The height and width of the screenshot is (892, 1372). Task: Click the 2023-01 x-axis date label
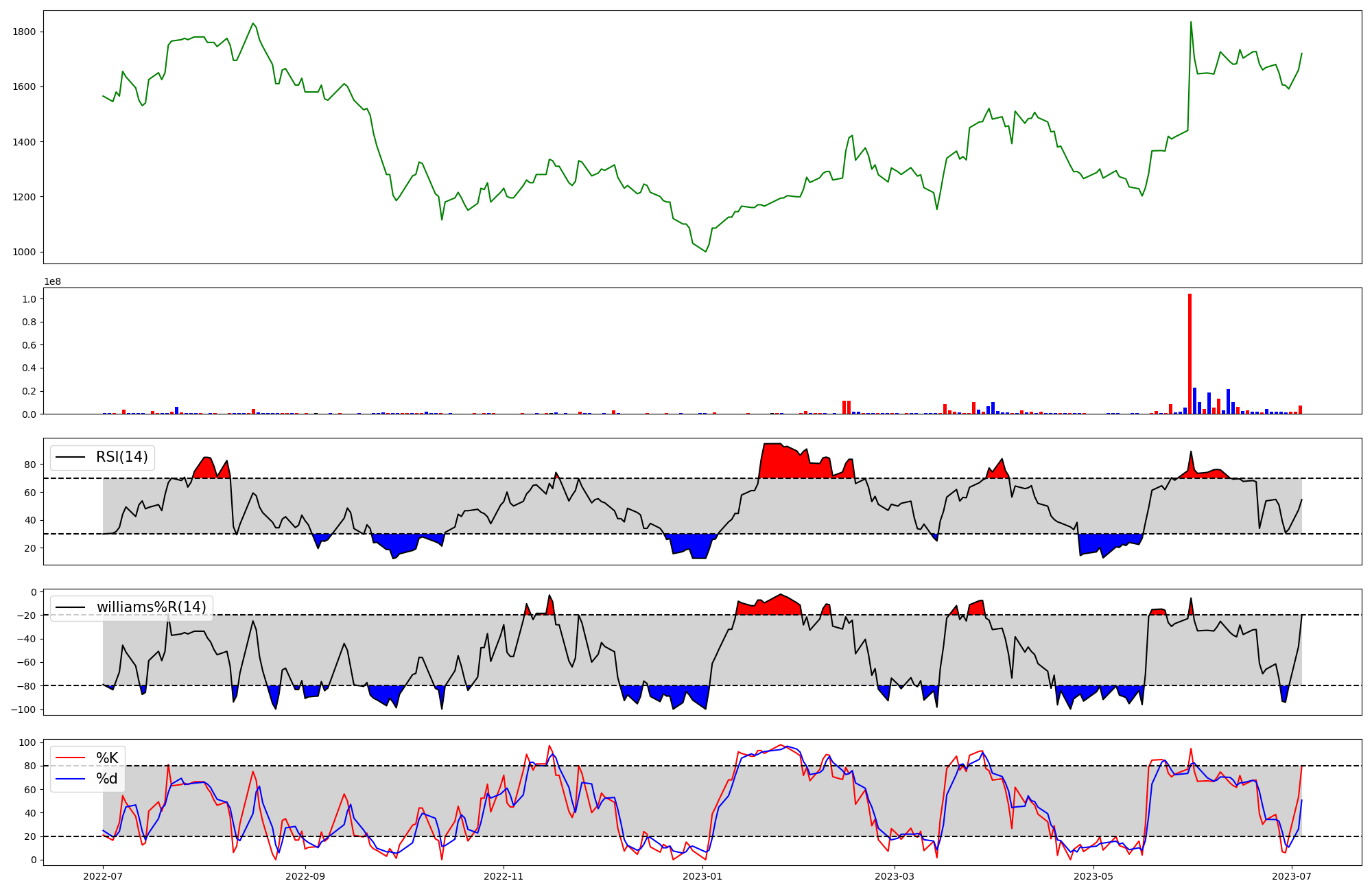[x=702, y=876]
